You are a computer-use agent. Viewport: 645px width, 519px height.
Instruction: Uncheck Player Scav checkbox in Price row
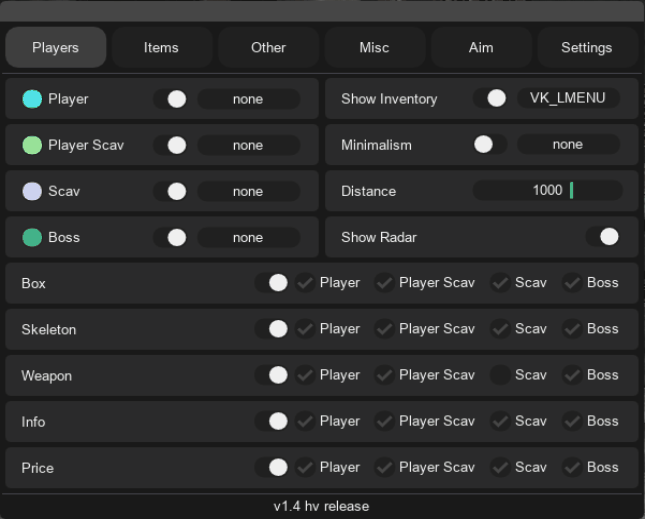click(384, 467)
